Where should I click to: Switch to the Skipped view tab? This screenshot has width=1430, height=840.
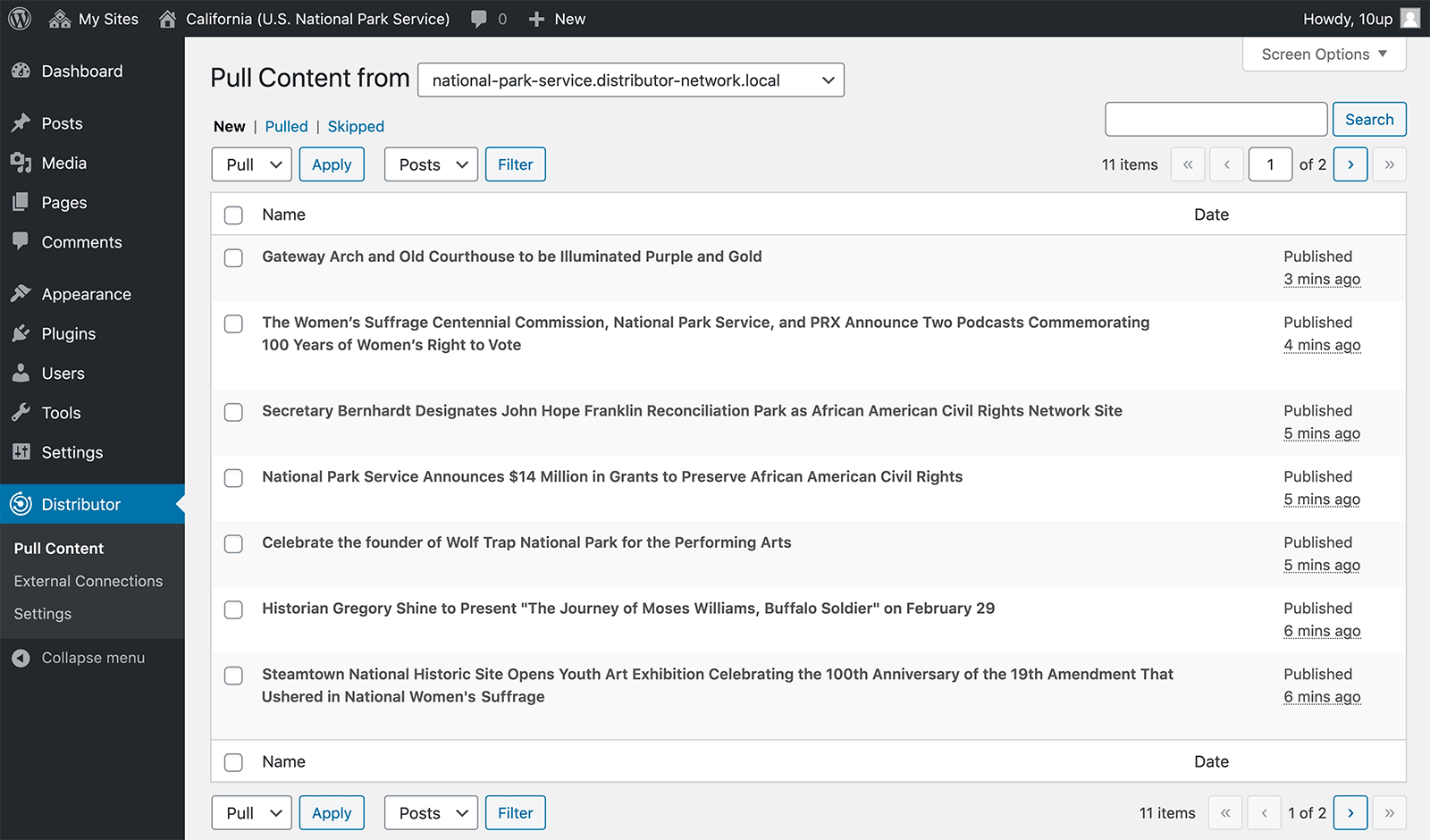coord(356,127)
